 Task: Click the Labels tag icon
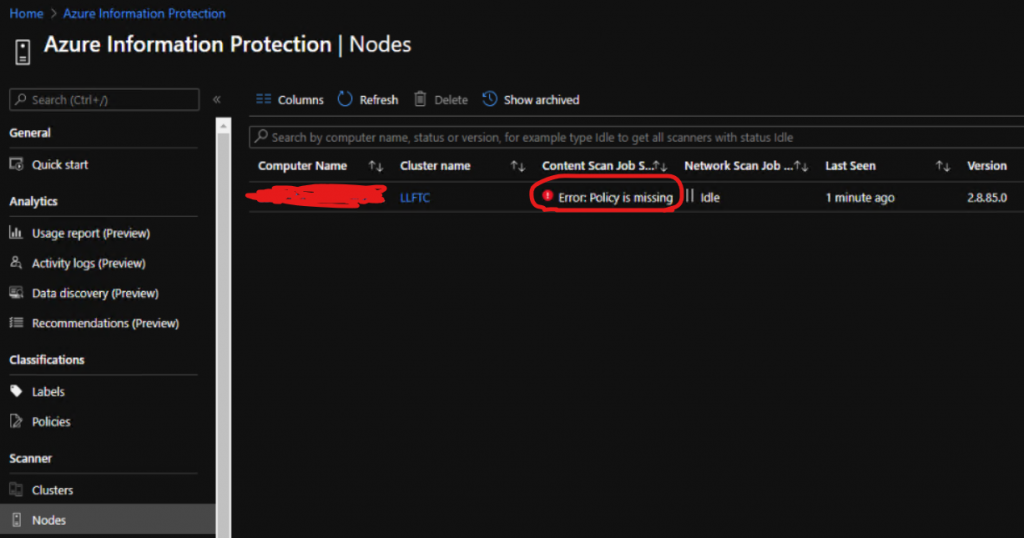click(x=16, y=391)
